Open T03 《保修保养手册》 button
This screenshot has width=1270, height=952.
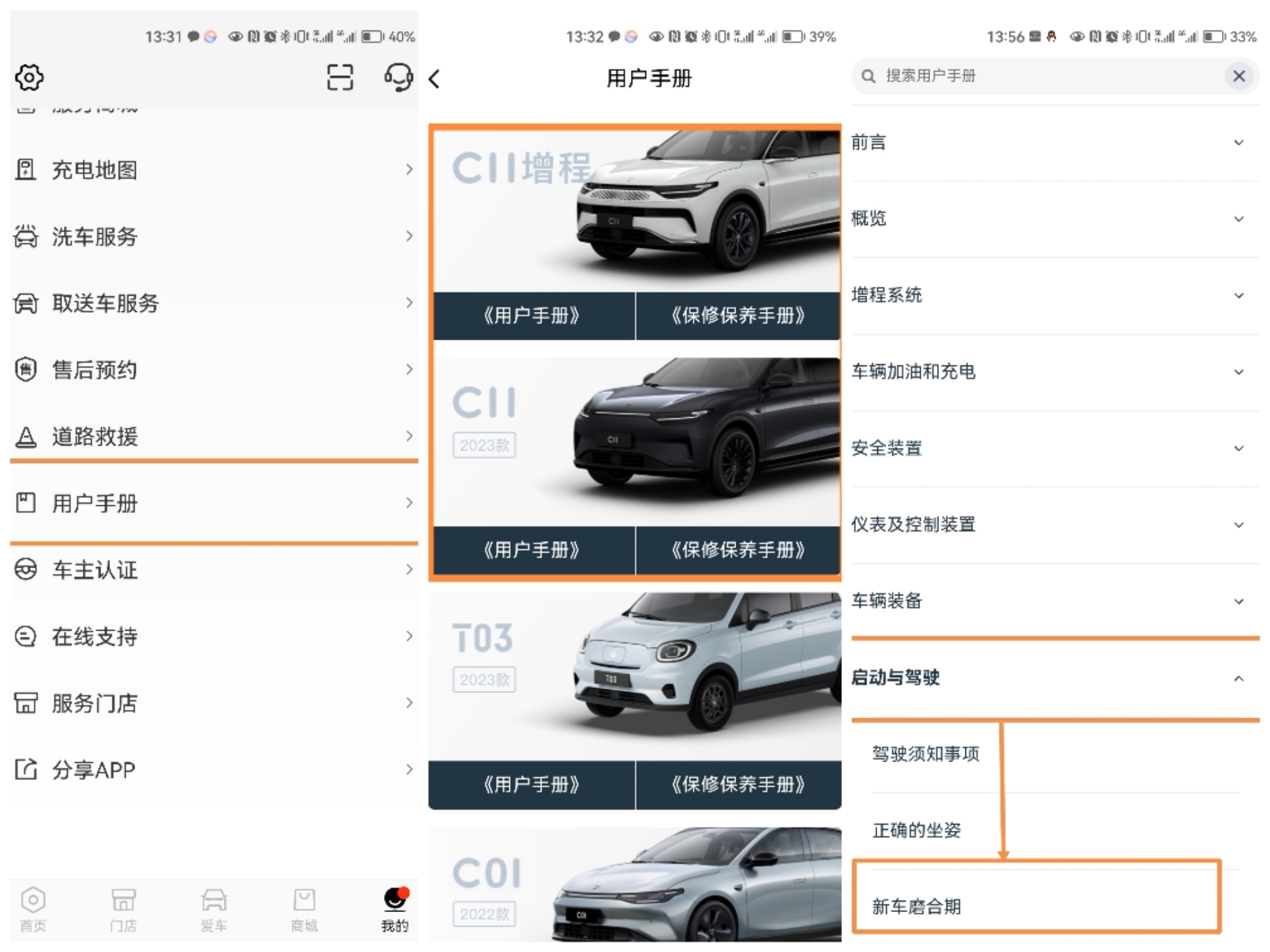(738, 785)
